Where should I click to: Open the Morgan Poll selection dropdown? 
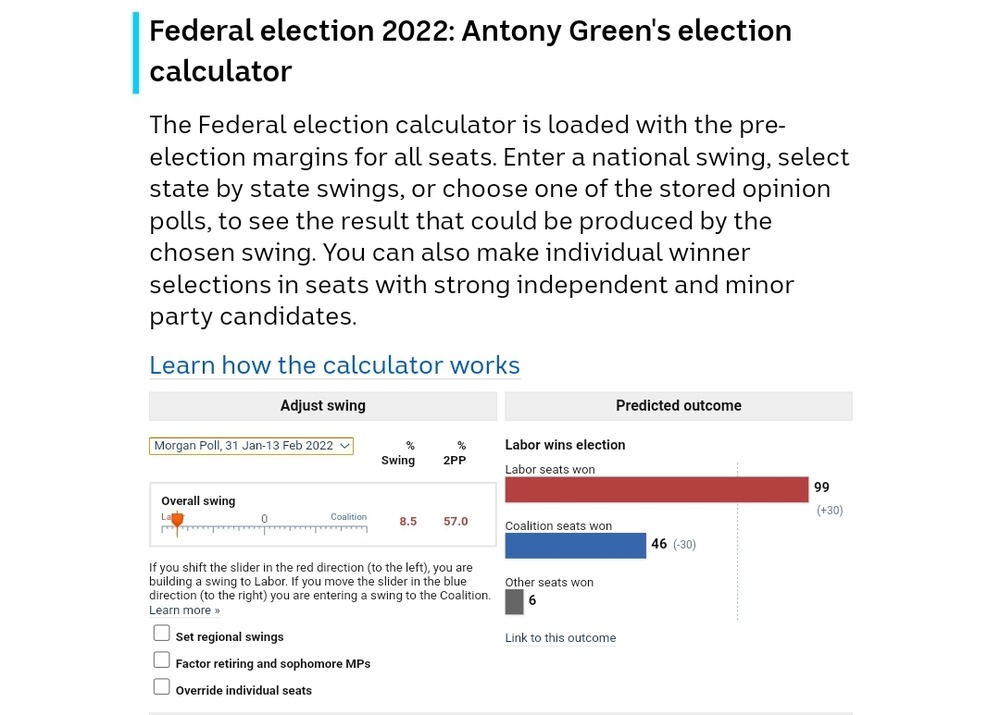click(x=251, y=446)
